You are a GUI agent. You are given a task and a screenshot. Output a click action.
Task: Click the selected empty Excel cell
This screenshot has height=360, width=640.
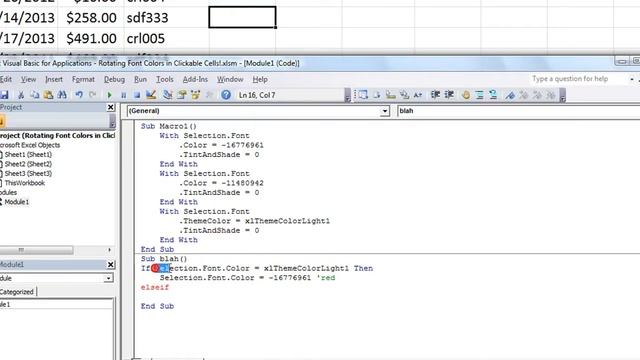click(x=242, y=17)
